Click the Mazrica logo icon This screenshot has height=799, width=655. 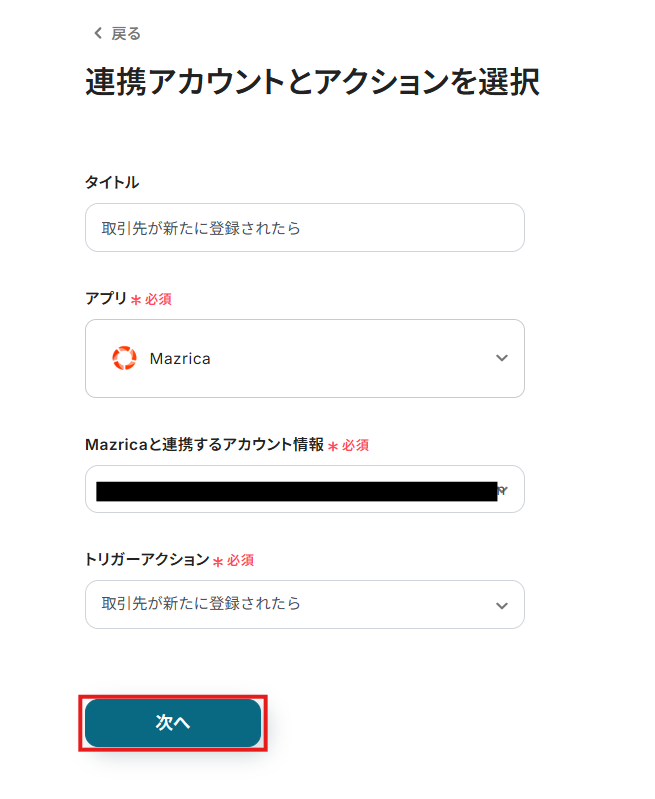[124, 358]
